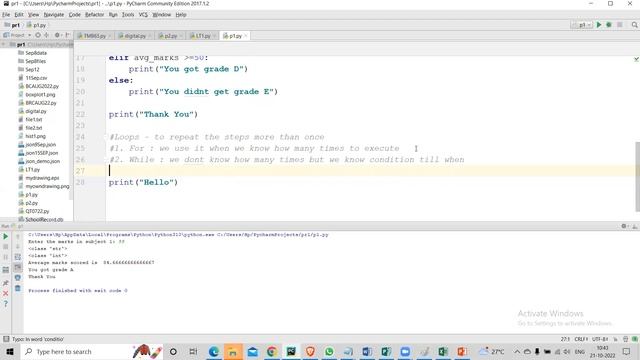Open PyCharm icon in taskbar
Viewport: 640px width, 360px height.
click(x=291, y=351)
